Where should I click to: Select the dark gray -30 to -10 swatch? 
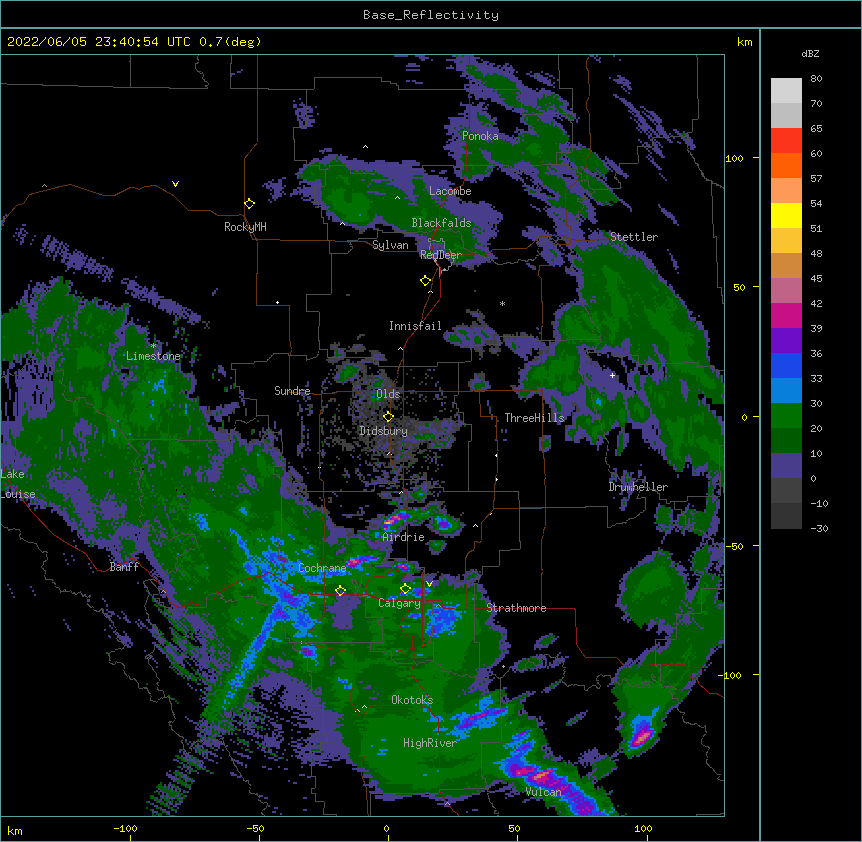[x=786, y=516]
